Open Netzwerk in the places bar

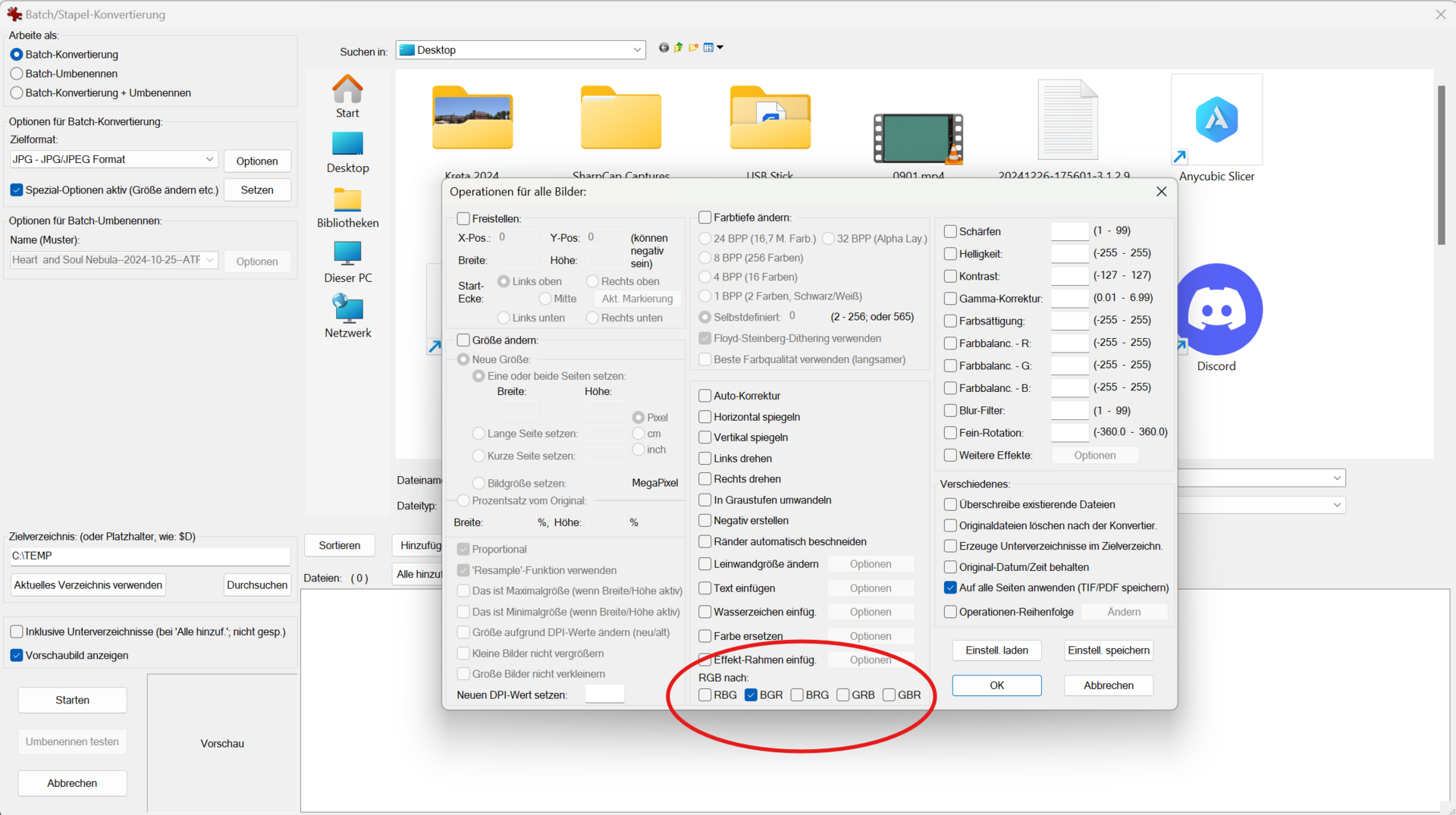click(x=347, y=317)
